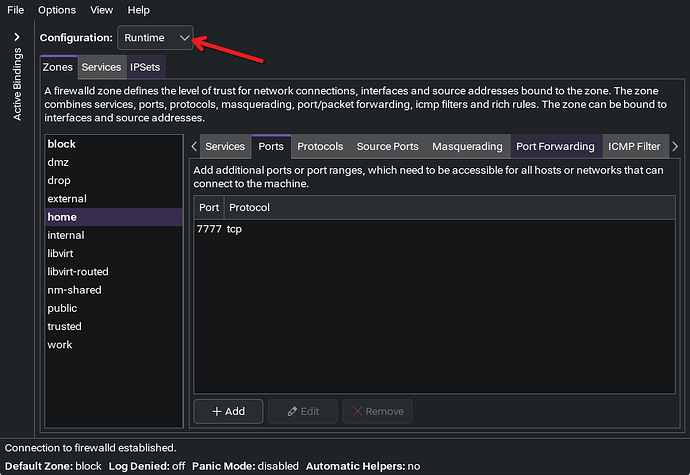Viewport: 690px width, 475px height.
Task: Go to the Masquerading tab
Action: click(x=467, y=146)
